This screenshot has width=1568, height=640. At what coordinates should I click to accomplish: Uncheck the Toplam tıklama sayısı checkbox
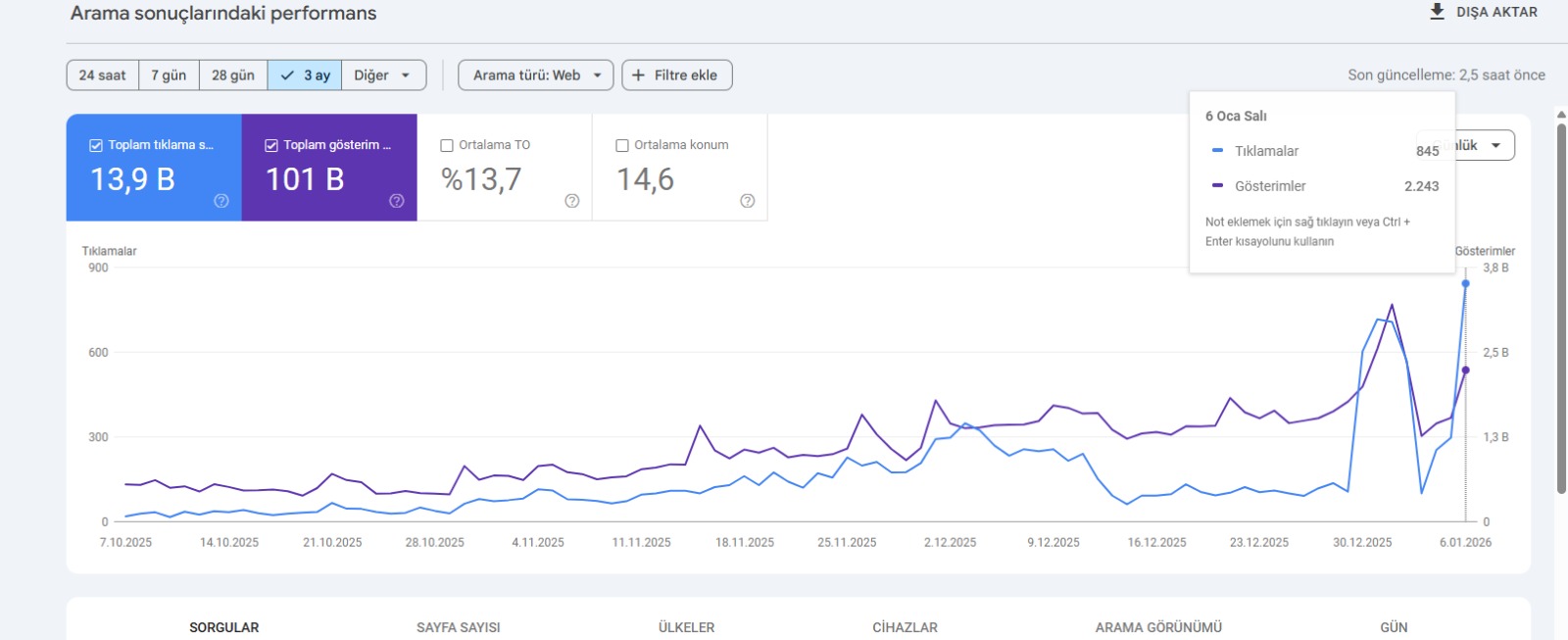pyautogui.click(x=96, y=145)
